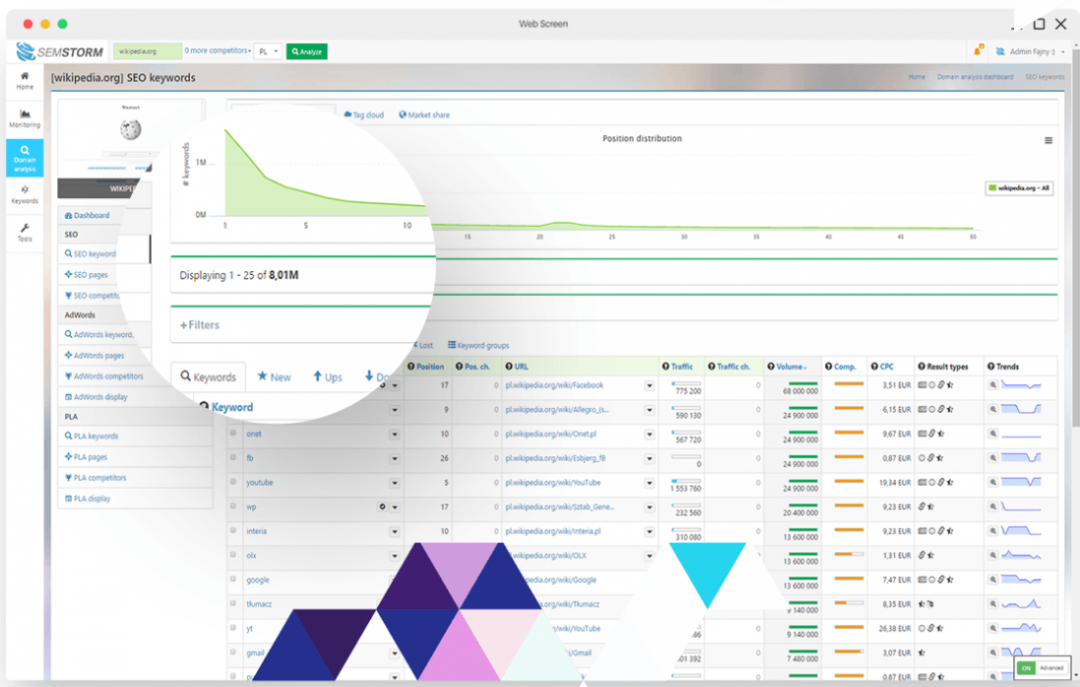Toggle the wikipedia.org legend color swatch

(x=992, y=187)
